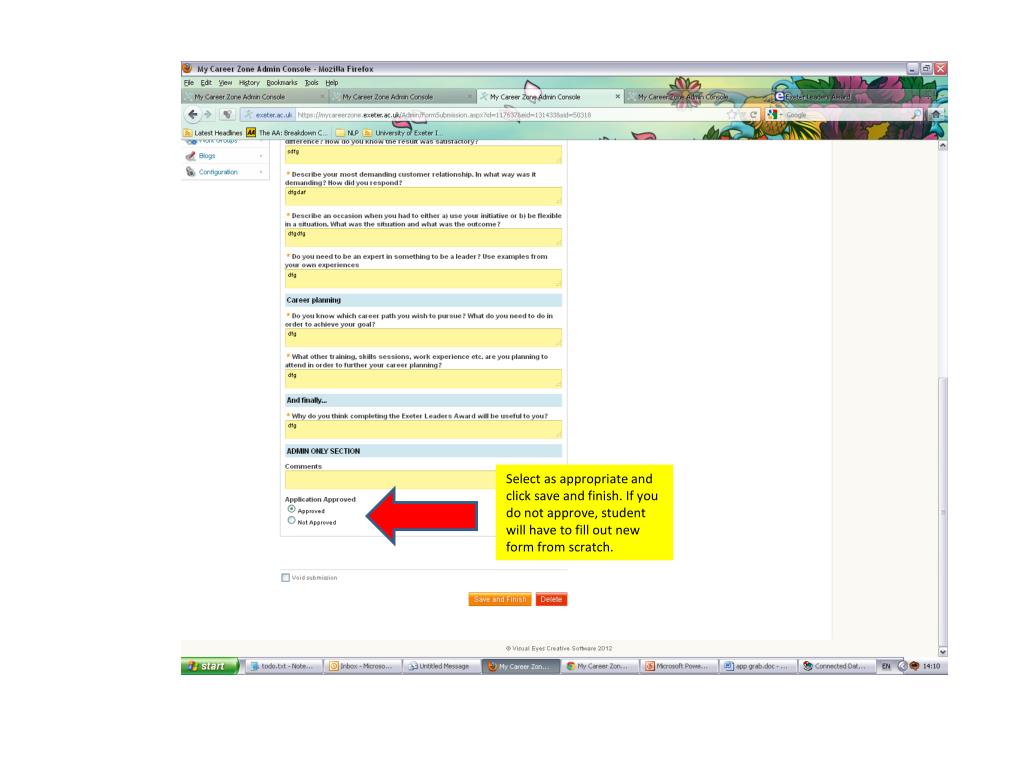Click the Career planning section header
The image size is (1024, 768).
pos(423,300)
